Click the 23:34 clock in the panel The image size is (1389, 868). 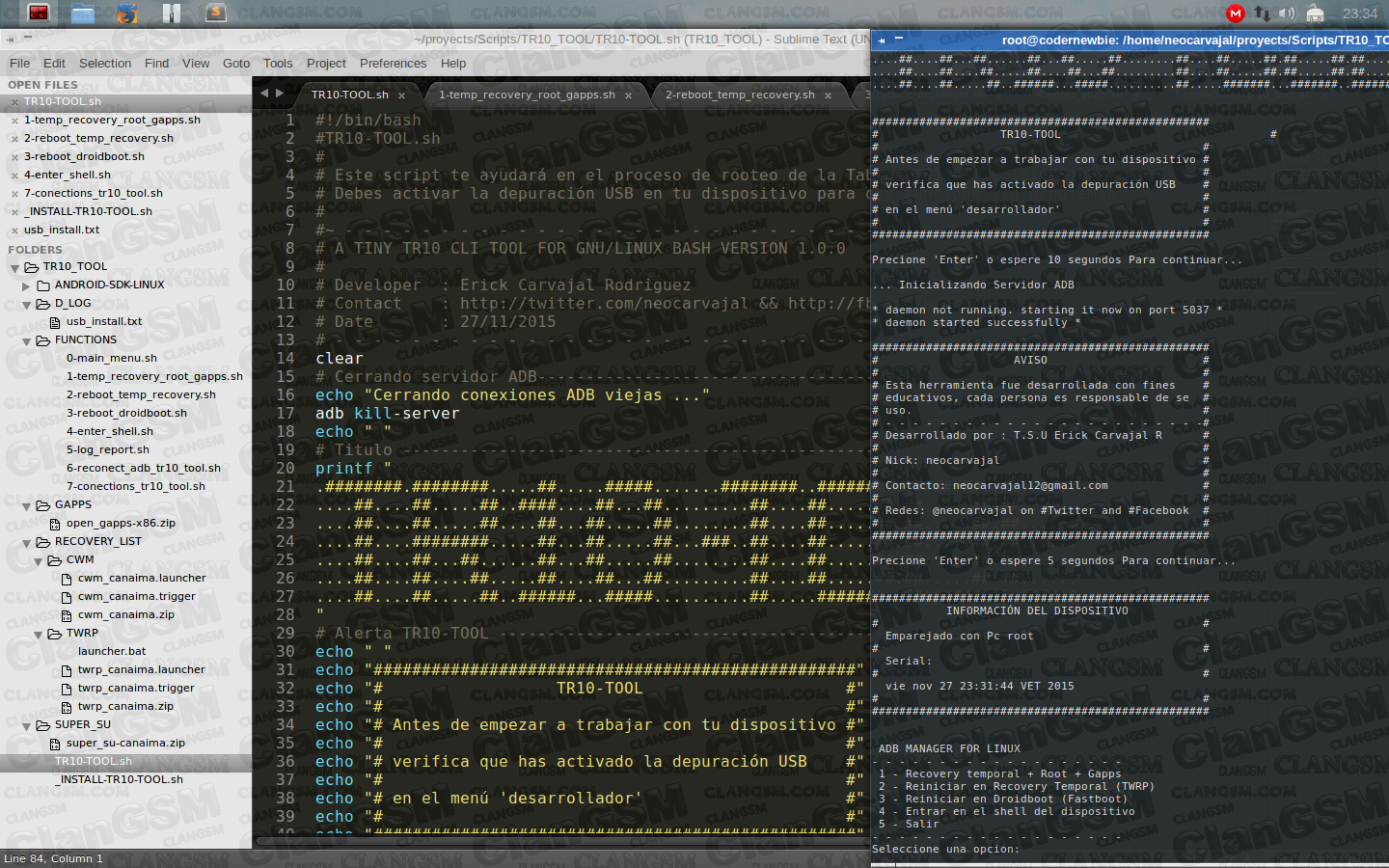(1360, 14)
